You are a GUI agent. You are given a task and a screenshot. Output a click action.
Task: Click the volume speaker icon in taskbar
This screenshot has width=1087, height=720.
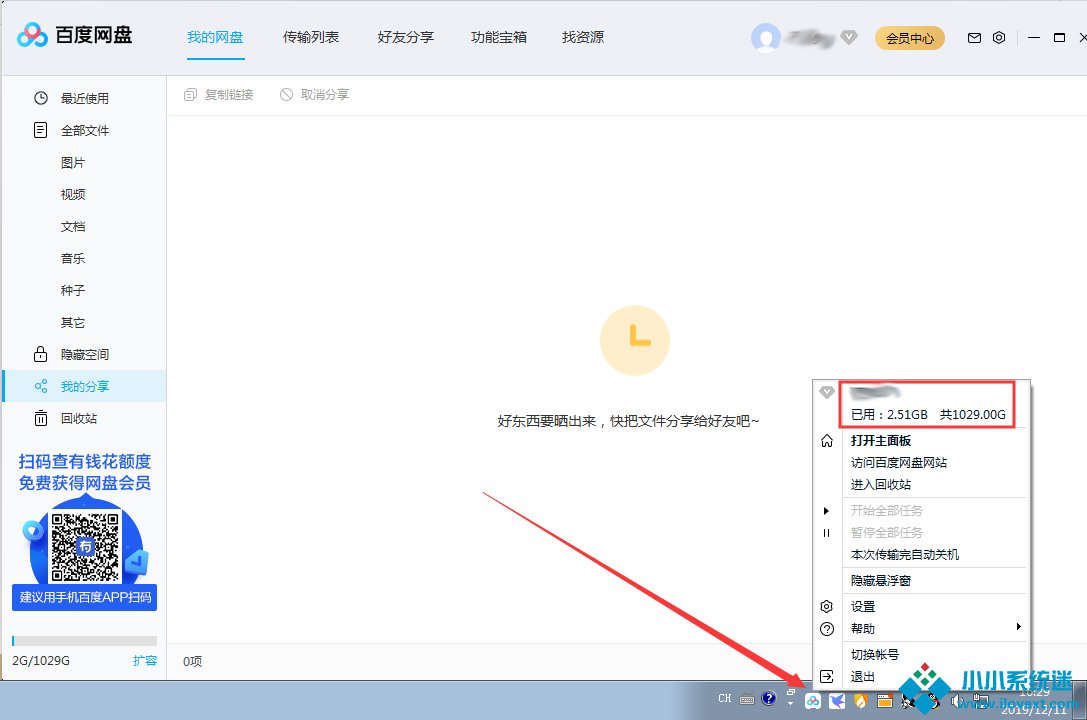957,699
